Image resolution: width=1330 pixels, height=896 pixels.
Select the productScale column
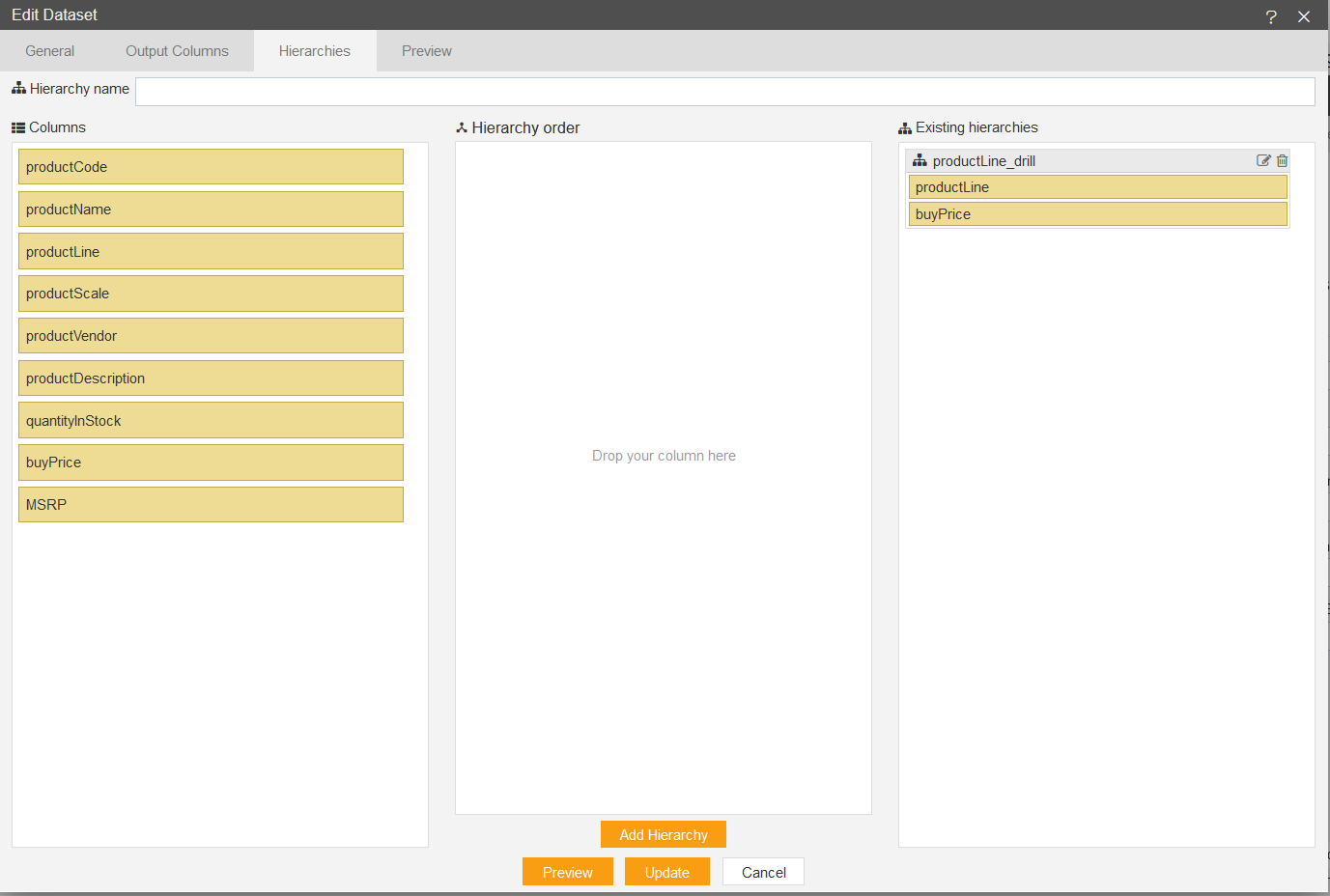point(211,294)
